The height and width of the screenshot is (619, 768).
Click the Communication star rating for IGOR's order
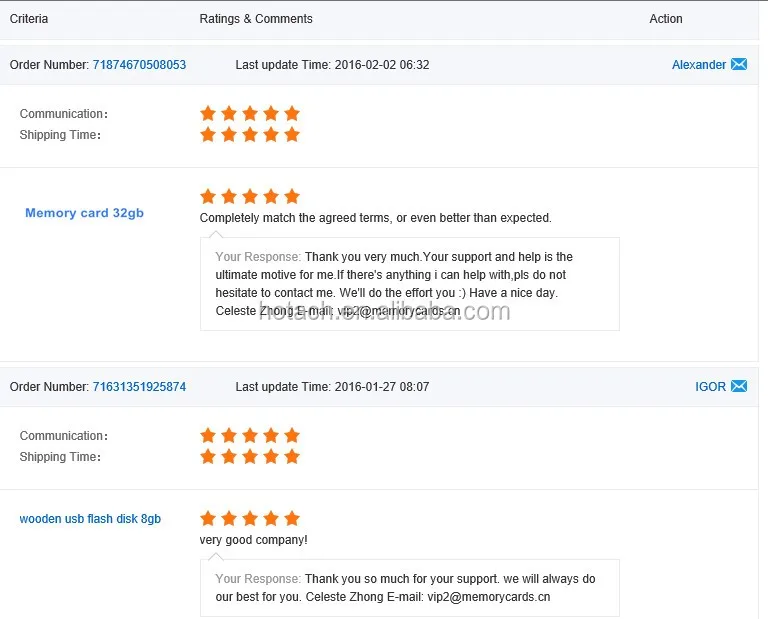pos(250,435)
